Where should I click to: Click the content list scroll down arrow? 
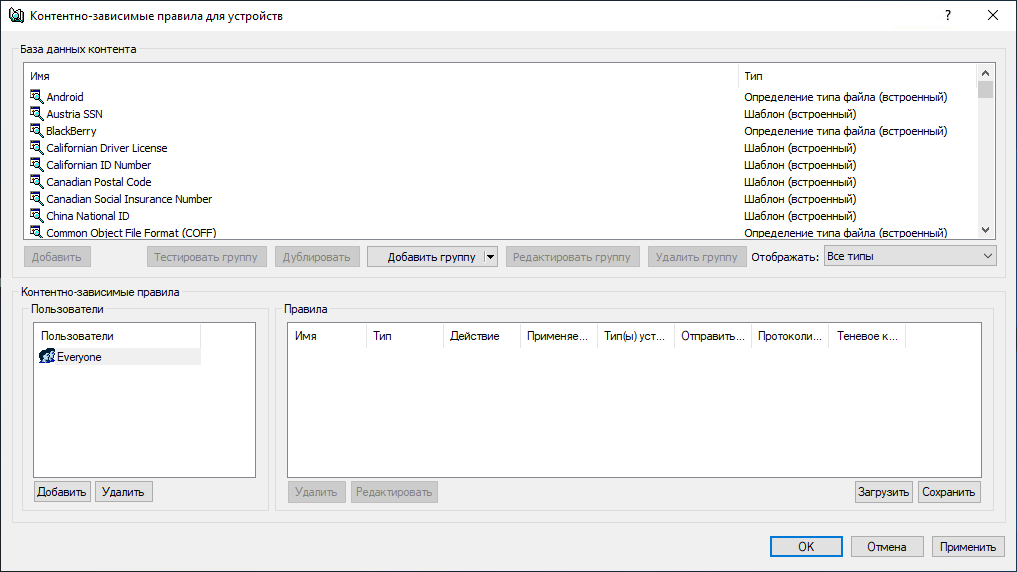tap(985, 230)
